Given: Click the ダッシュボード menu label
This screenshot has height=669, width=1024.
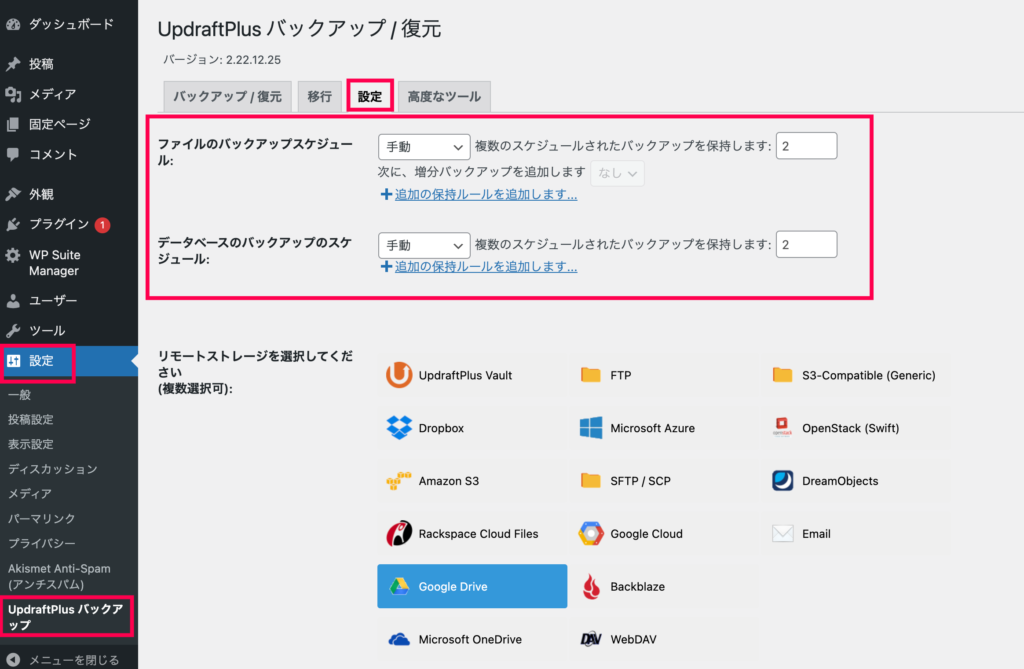Looking at the screenshot, I should 71,25.
